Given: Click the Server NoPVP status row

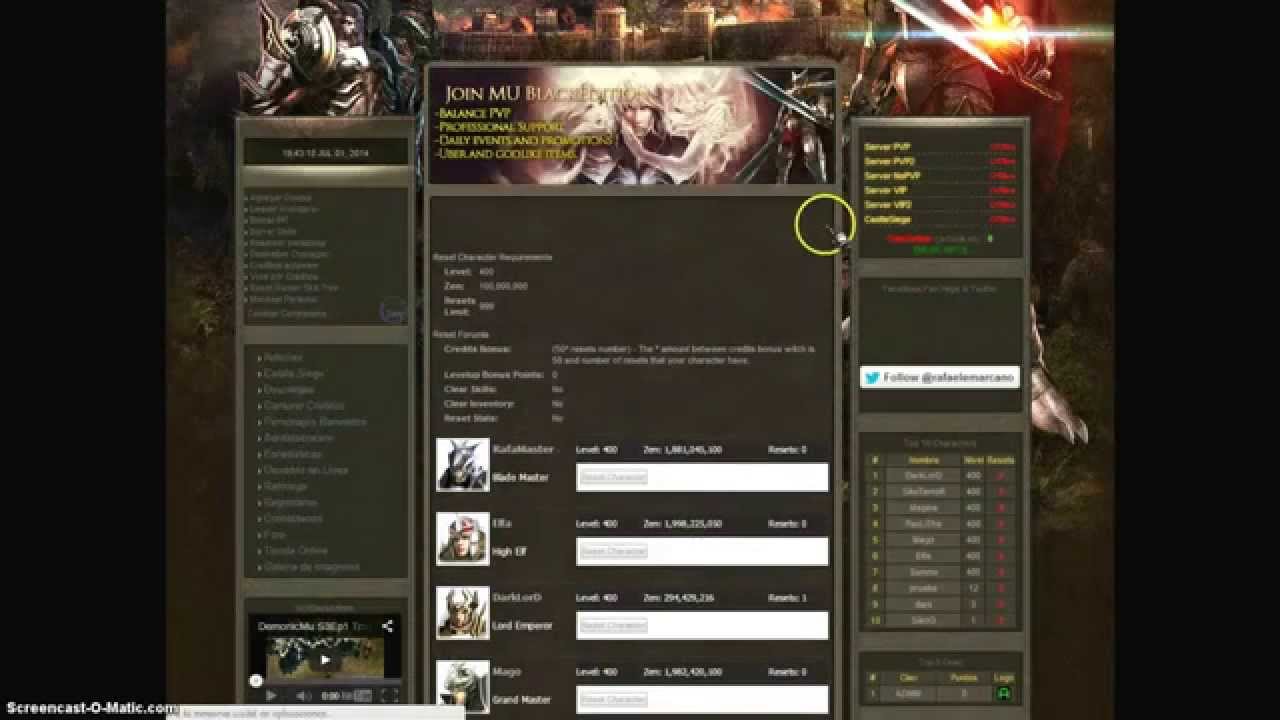Looking at the screenshot, I should (x=940, y=176).
